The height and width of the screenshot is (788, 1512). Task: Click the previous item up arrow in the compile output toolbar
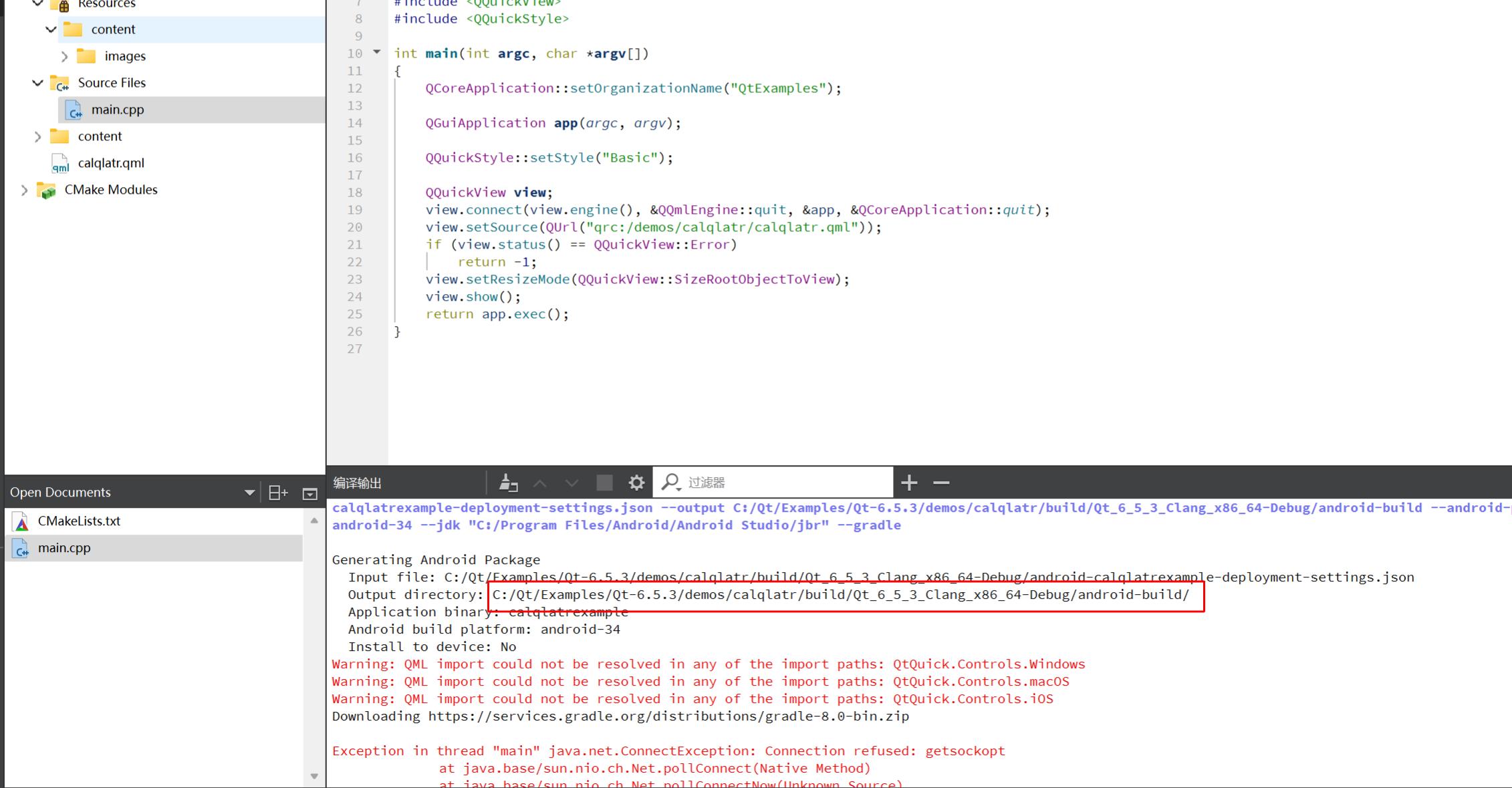pyautogui.click(x=540, y=483)
